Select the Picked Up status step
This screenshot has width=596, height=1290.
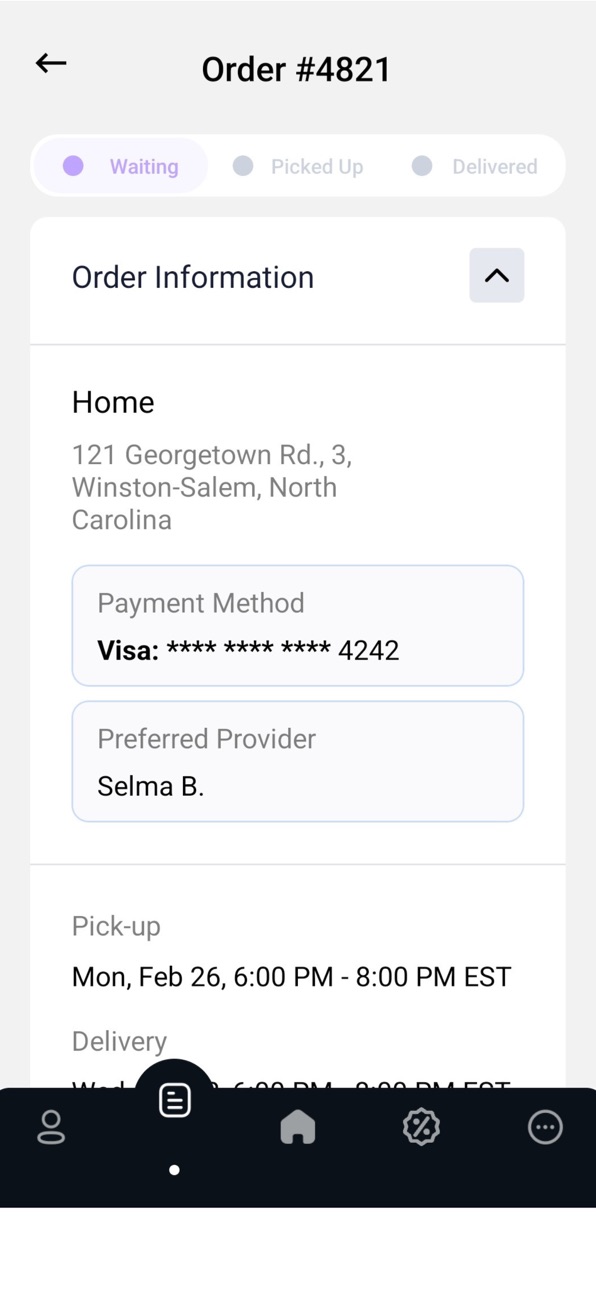coord(298,166)
